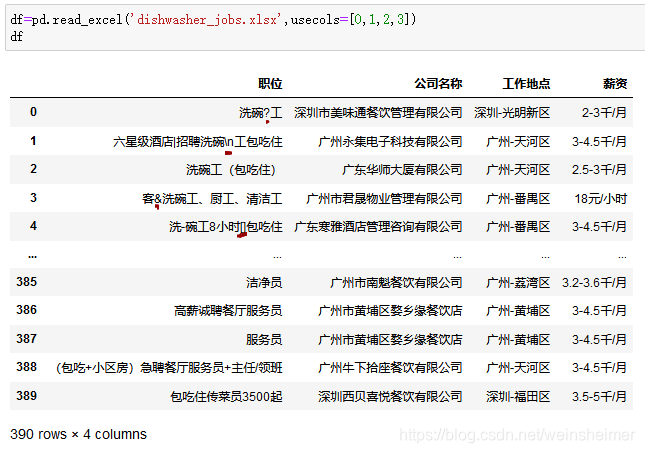The height and width of the screenshot is (453, 645).
Task: Click 服务员 cell in row 387
Action: pyautogui.click(x=264, y=340)
